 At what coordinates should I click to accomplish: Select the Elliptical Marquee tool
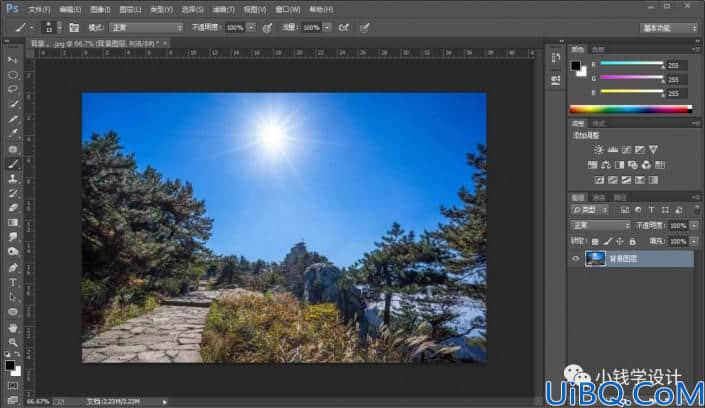point(13,75)
